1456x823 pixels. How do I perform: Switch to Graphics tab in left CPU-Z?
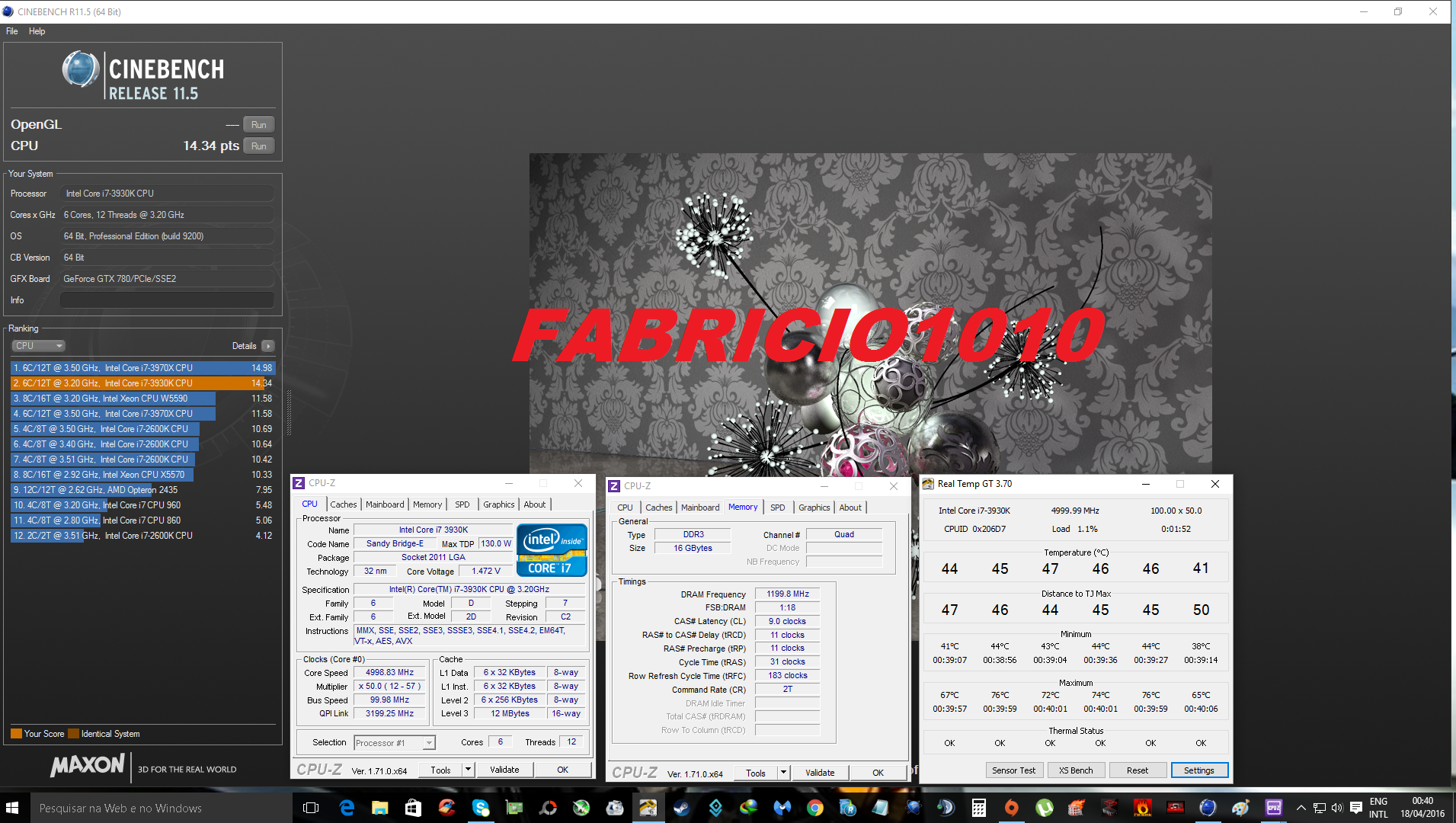pyautogui.click(x=499, y=504)
